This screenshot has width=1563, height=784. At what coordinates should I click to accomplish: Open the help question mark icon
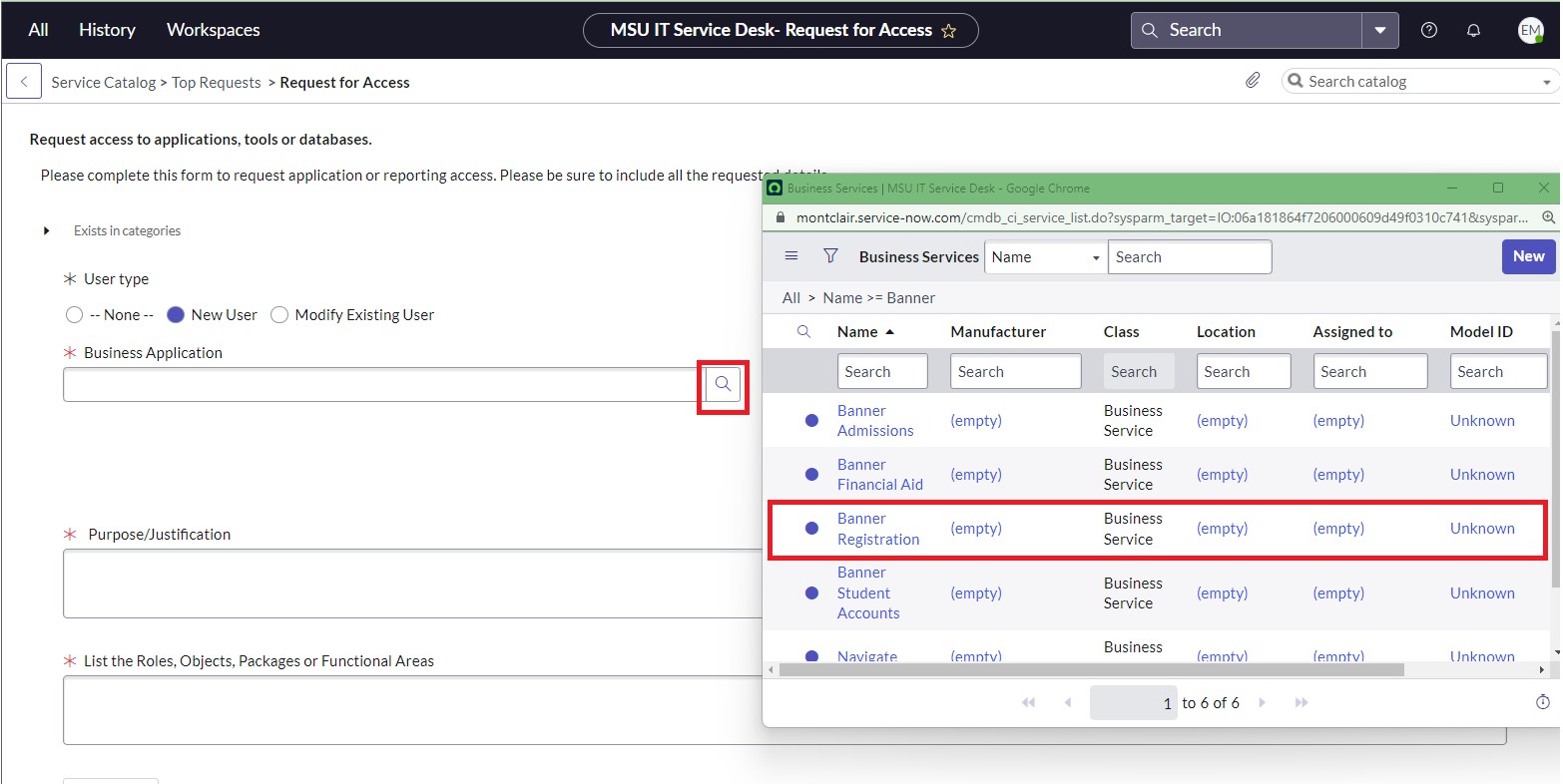[1428, 30]
